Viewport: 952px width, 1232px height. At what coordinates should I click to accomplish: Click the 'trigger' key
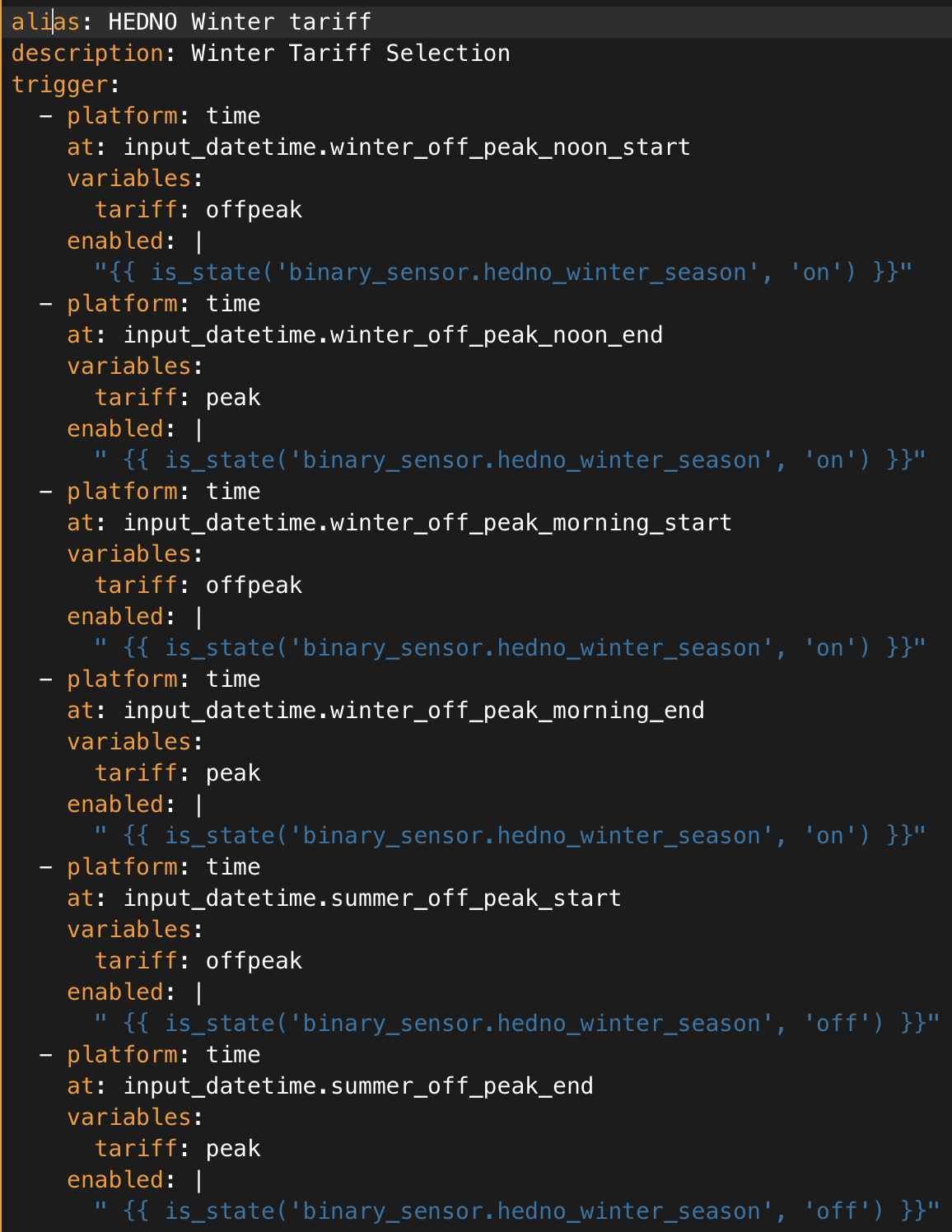59,84
